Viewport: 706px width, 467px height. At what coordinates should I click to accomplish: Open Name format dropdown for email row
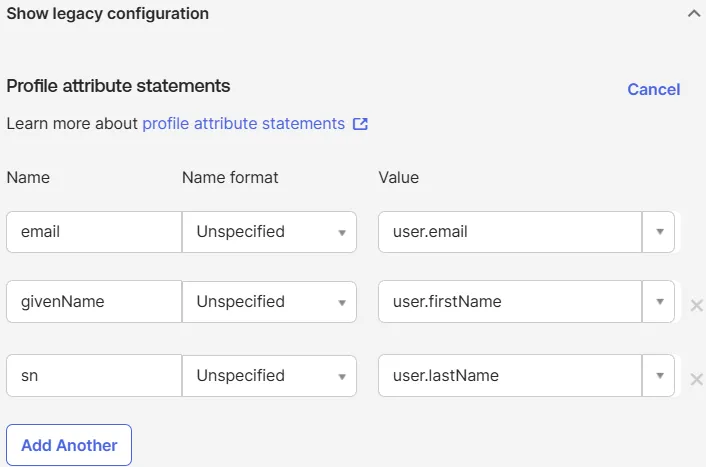pos(269,232)
